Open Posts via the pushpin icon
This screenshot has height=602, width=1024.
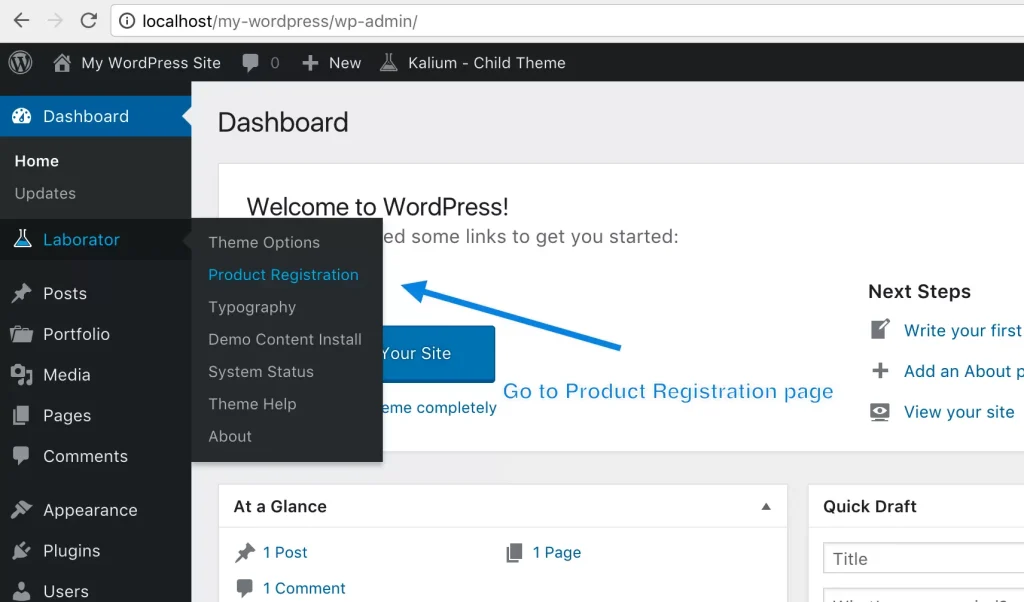coord(21,294)
